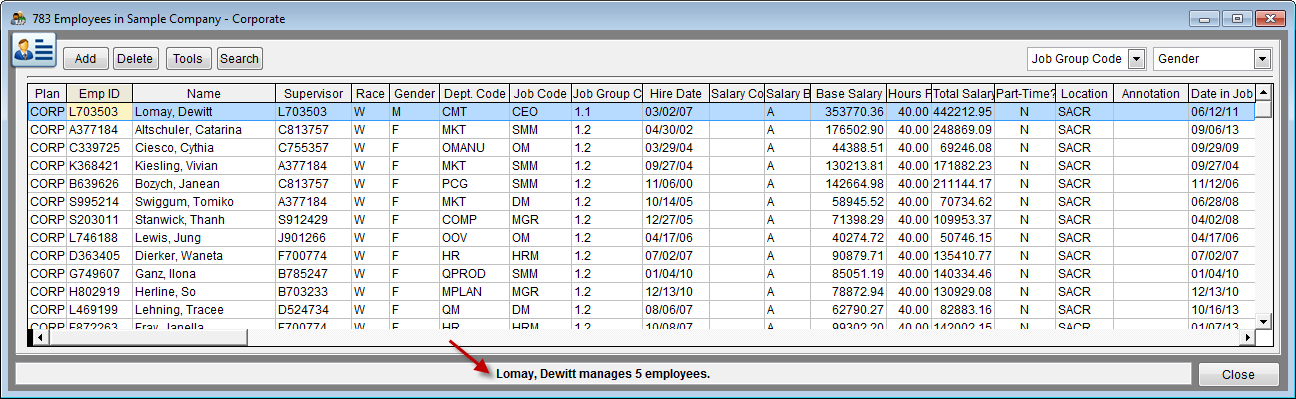
Task: Click job code cell CEO
Action: (540, 112)
